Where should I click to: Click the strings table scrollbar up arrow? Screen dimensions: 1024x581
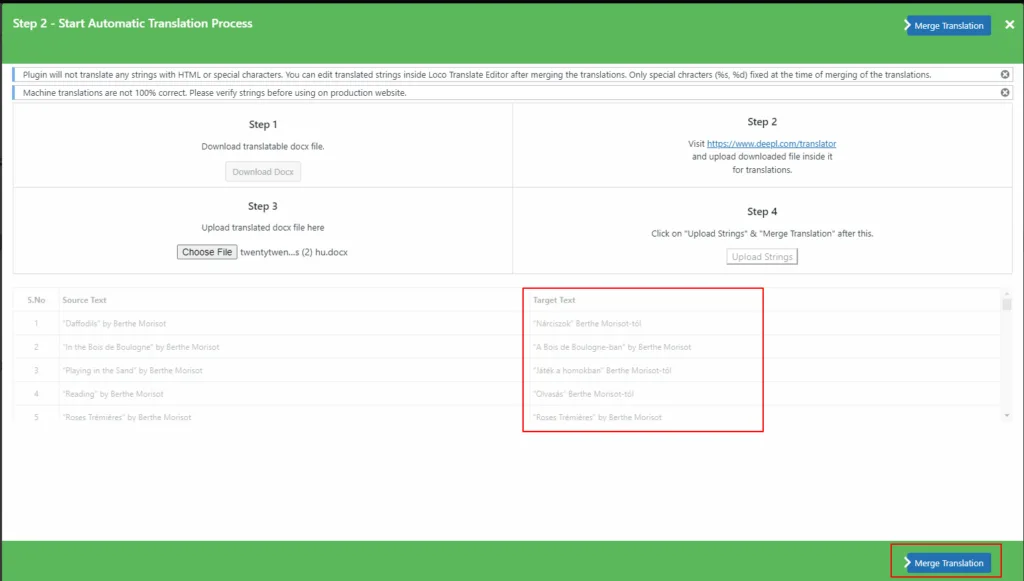[x=1007, y=294]
